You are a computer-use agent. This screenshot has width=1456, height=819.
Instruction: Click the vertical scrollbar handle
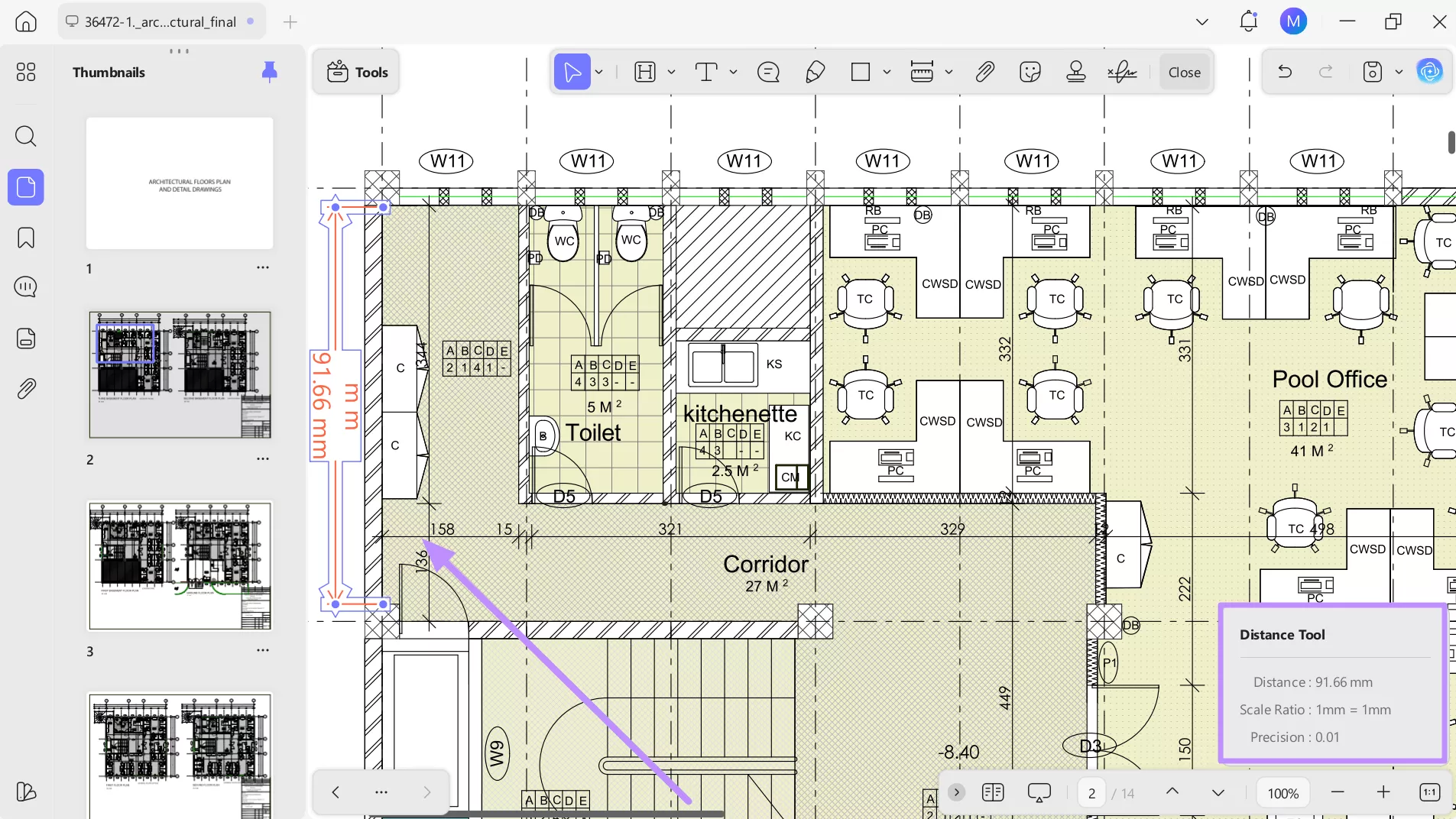pos(1451,142)
